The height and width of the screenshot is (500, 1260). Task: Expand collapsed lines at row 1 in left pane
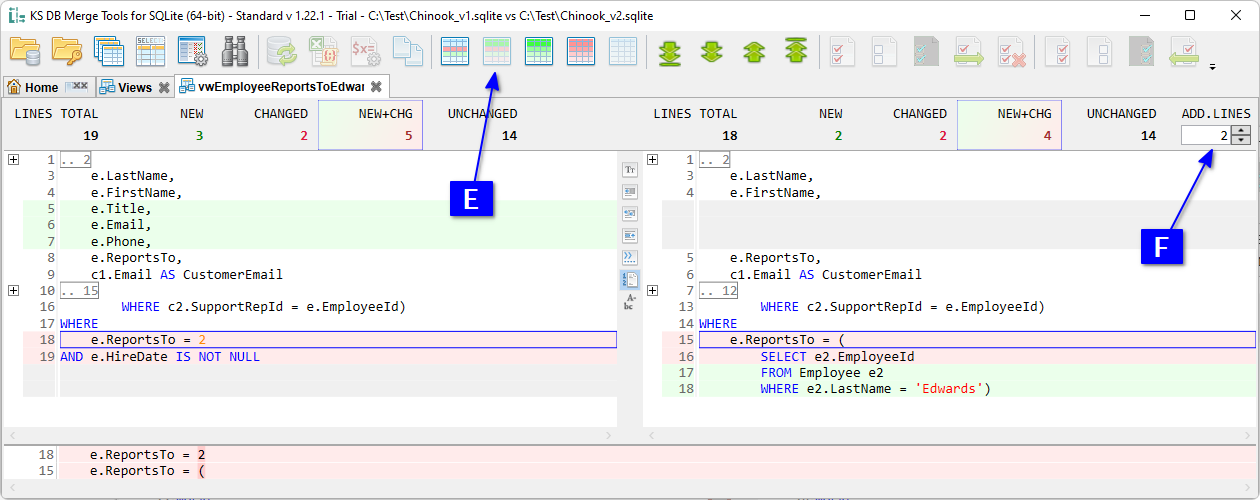13,159
